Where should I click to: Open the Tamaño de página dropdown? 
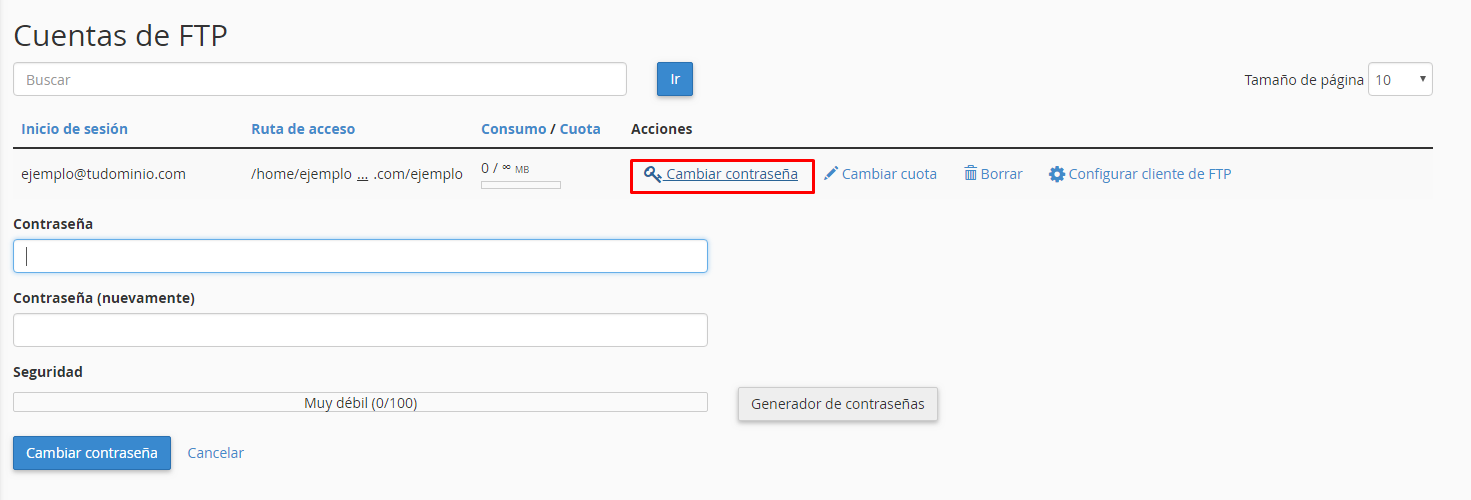[x=1399, y=80]
